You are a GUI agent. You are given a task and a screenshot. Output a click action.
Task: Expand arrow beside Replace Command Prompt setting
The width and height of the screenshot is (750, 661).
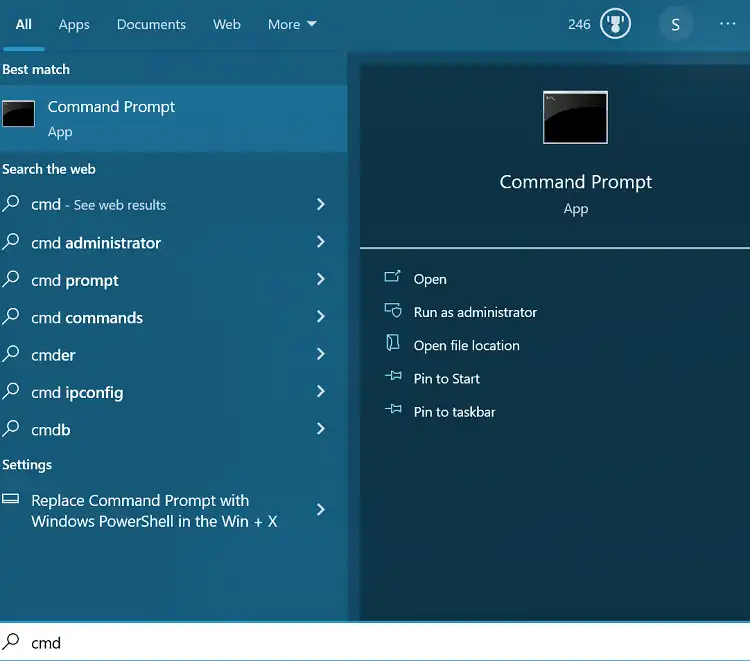[321, 510]
